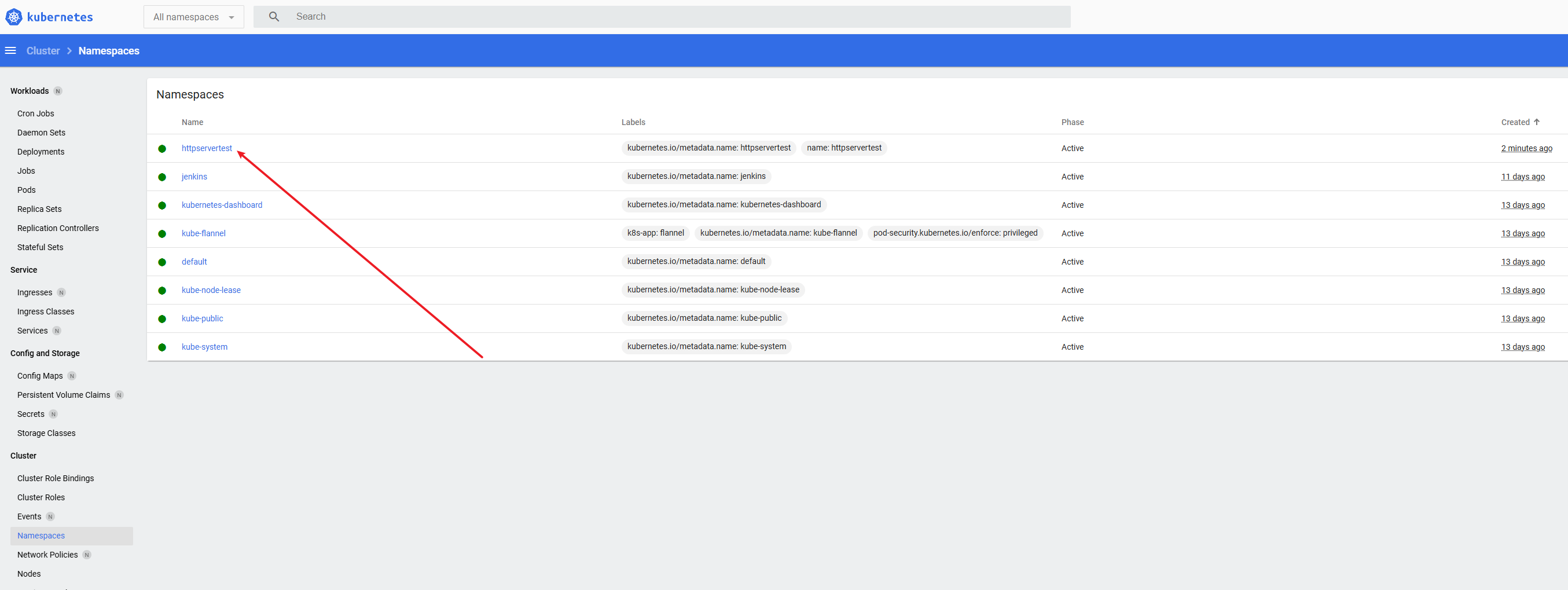
Task: Click the search magnifier icon
Action: [x=274, y=17]
